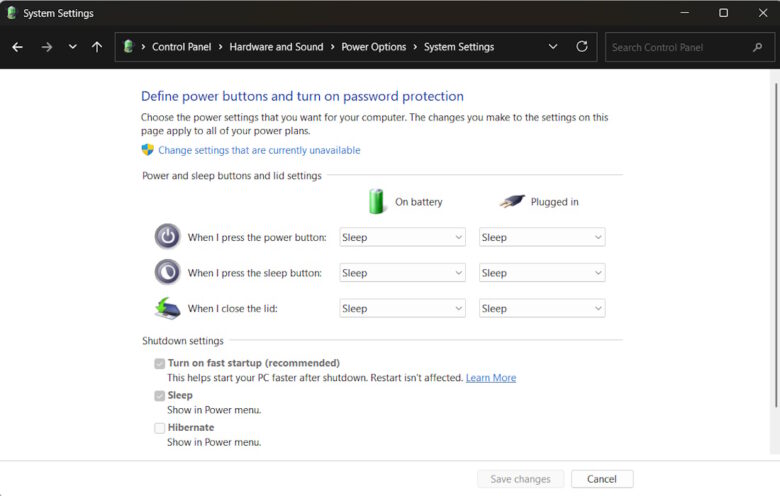
Task: Focus the Search Control Panel field
Action: point(689,47)
